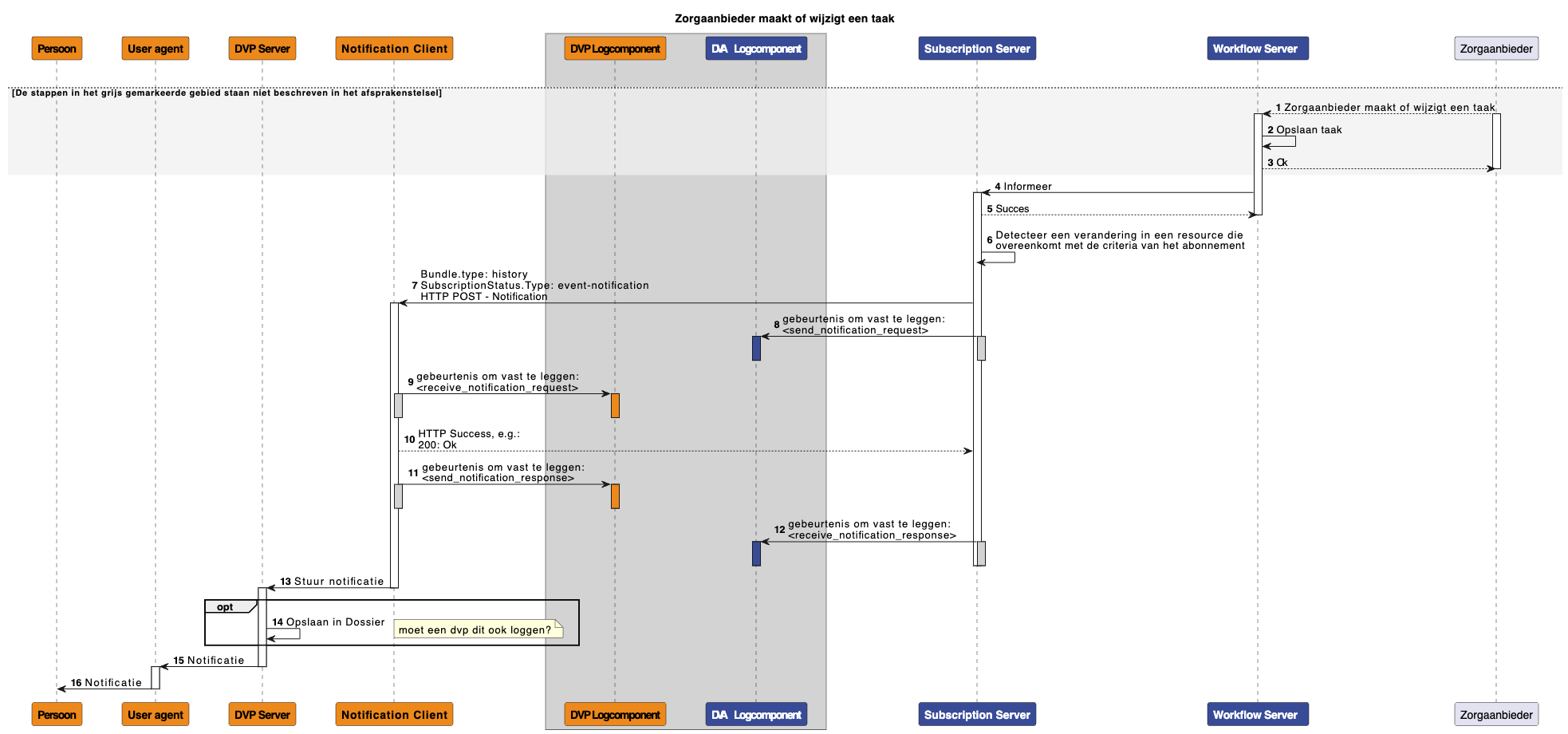This screenshot has width=1568, height=734.
Task: Click the bottom 'Notification Client' participant box
Action: pos(394,714)
